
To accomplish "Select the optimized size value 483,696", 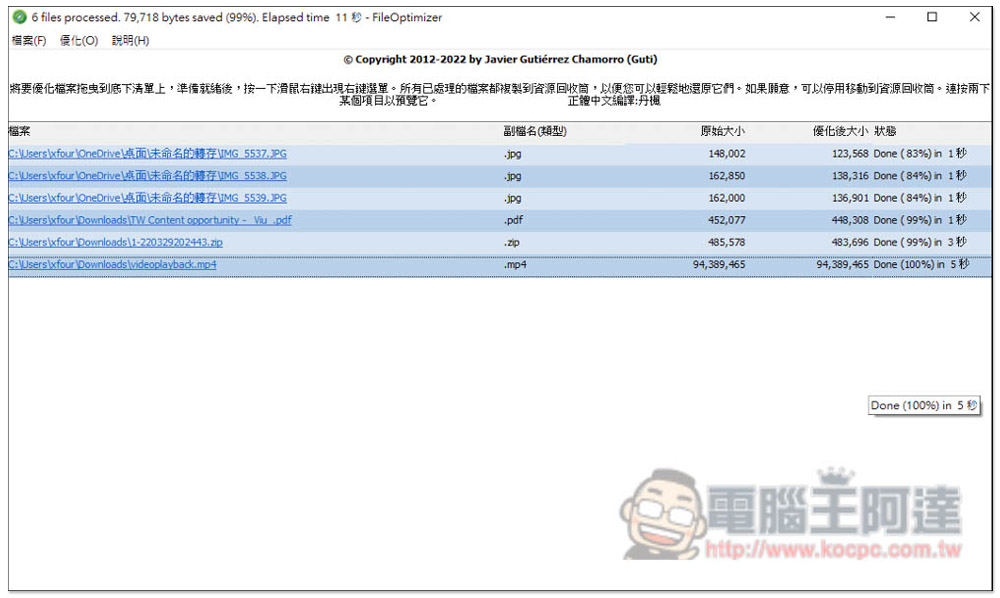I will coord(850,242).
